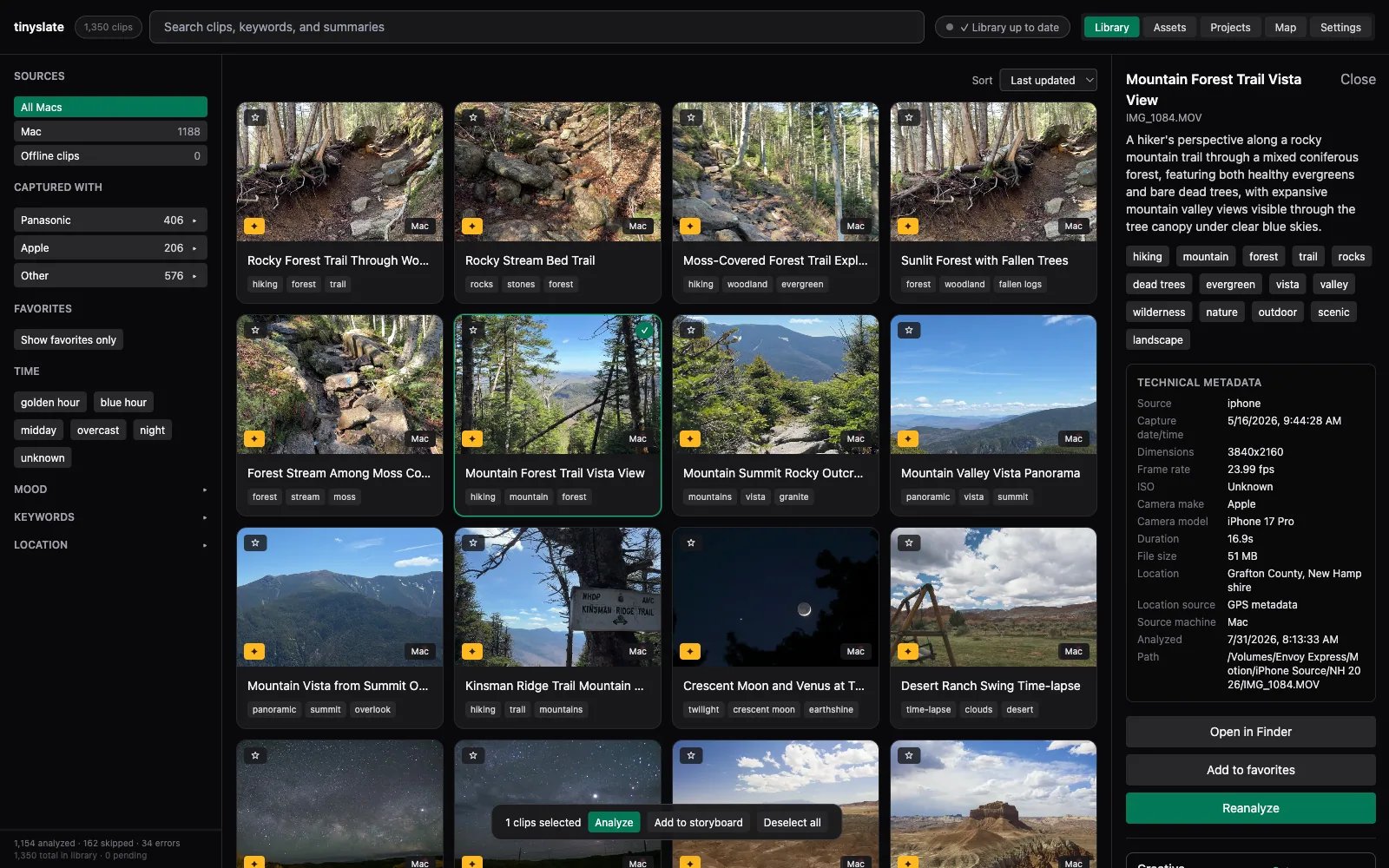Select the Offline clips source
The image size is (1389, 868).
110,155
